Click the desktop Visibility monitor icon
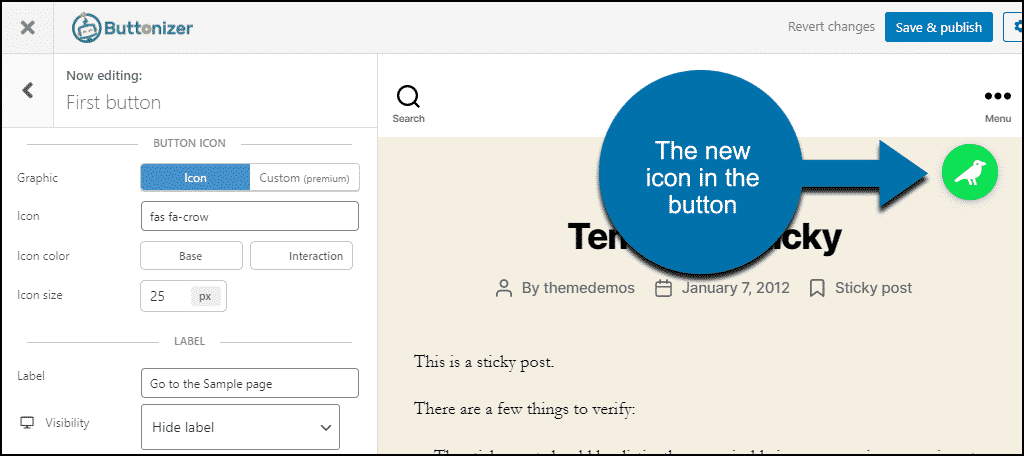The width and height of the screenshot is (1024, 456). pyautogui.click(x=28, y=423)
